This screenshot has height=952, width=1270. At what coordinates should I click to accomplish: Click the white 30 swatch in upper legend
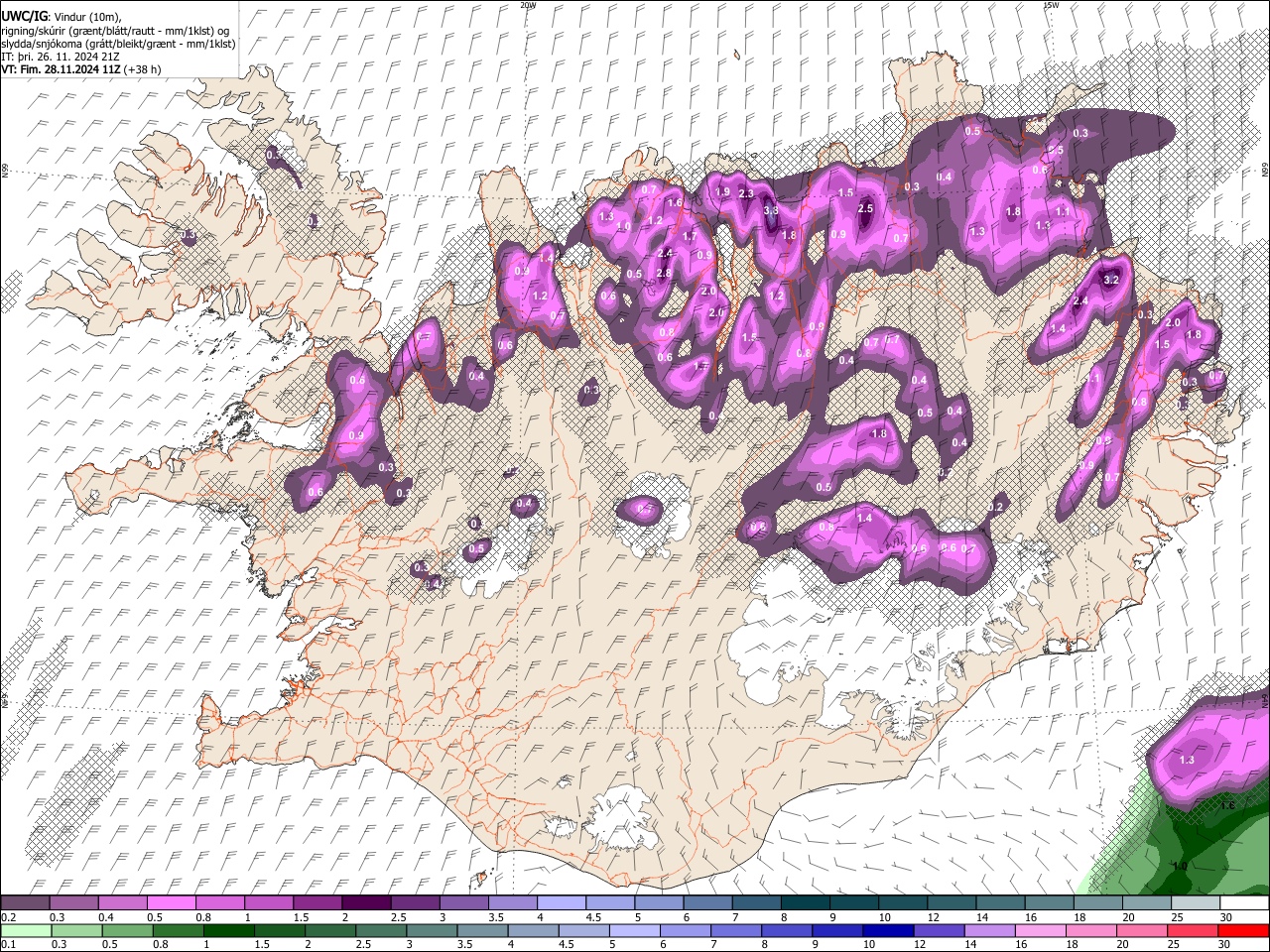[1245, 903]
